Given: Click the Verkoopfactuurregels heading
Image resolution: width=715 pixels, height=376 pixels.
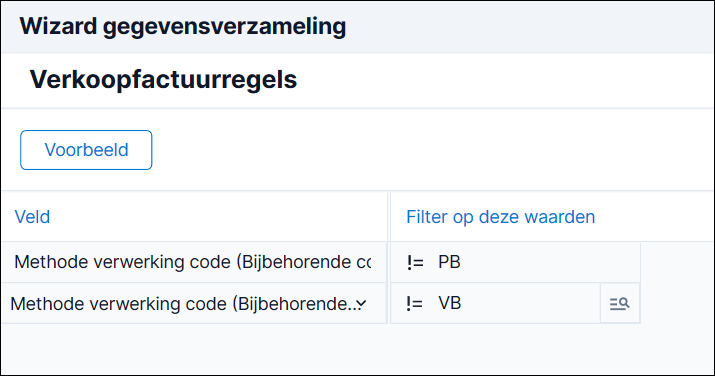Looking at the screenshot, I should click(163, 79).
